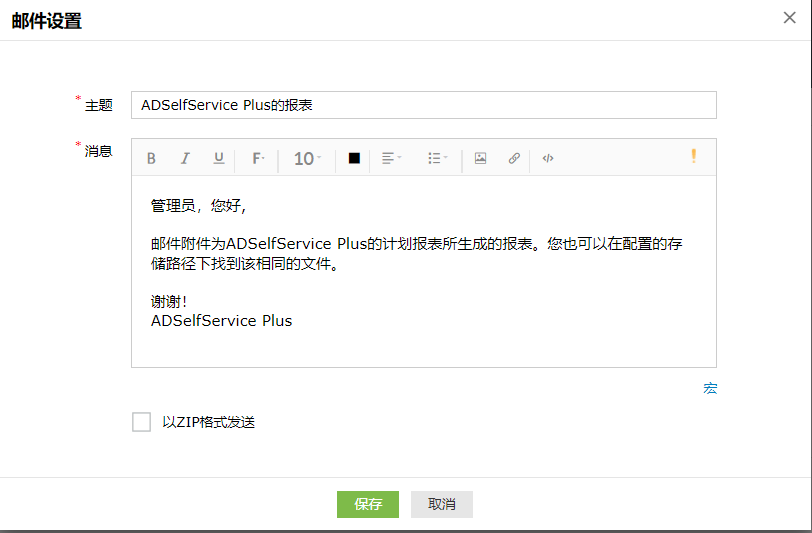Close the 邮件设置 dialog

pyautogui.click(x=789, y=18)
